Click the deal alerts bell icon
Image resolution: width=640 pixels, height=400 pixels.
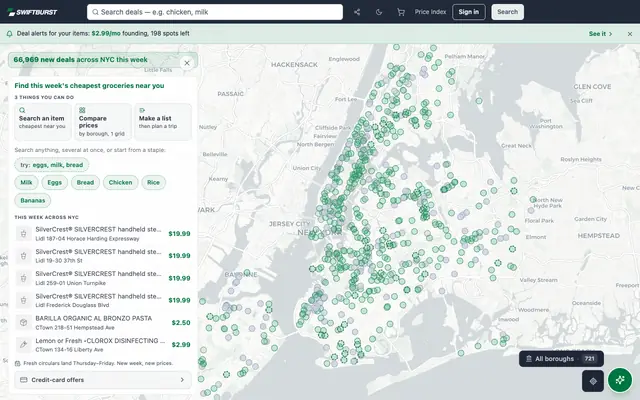pyautogui.click(x=9, y=34)
